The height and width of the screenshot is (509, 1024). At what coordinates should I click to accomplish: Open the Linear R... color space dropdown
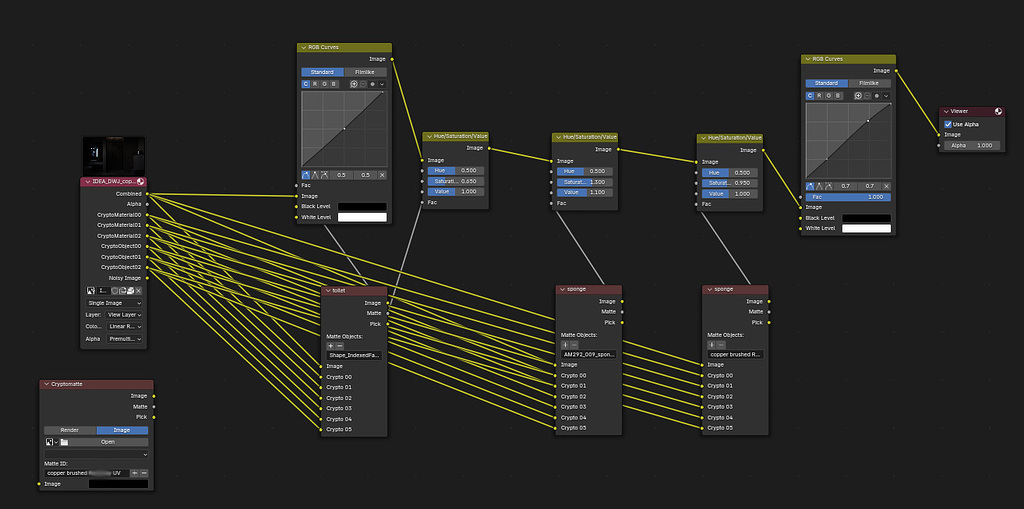click(x=125, y=327)
